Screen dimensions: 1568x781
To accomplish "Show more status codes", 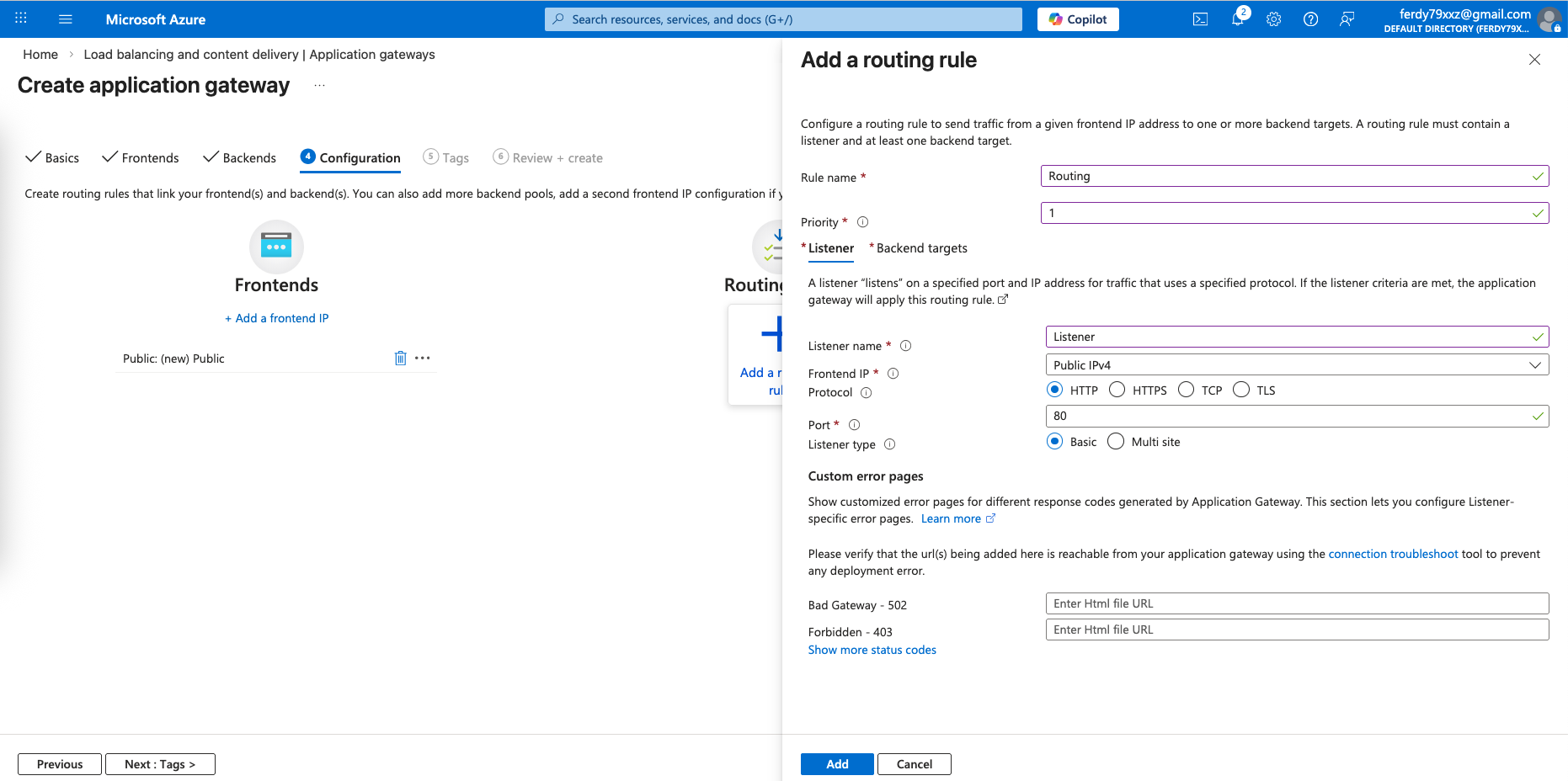I will pyautogui.click(x=872, y=650).
